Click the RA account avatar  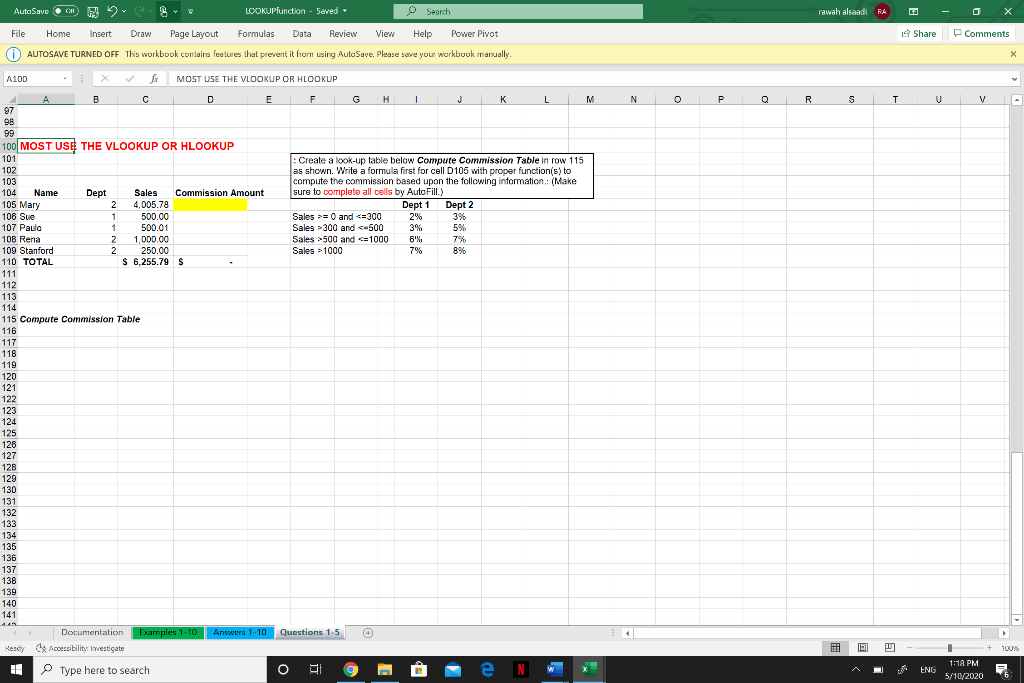pos(882,11)
